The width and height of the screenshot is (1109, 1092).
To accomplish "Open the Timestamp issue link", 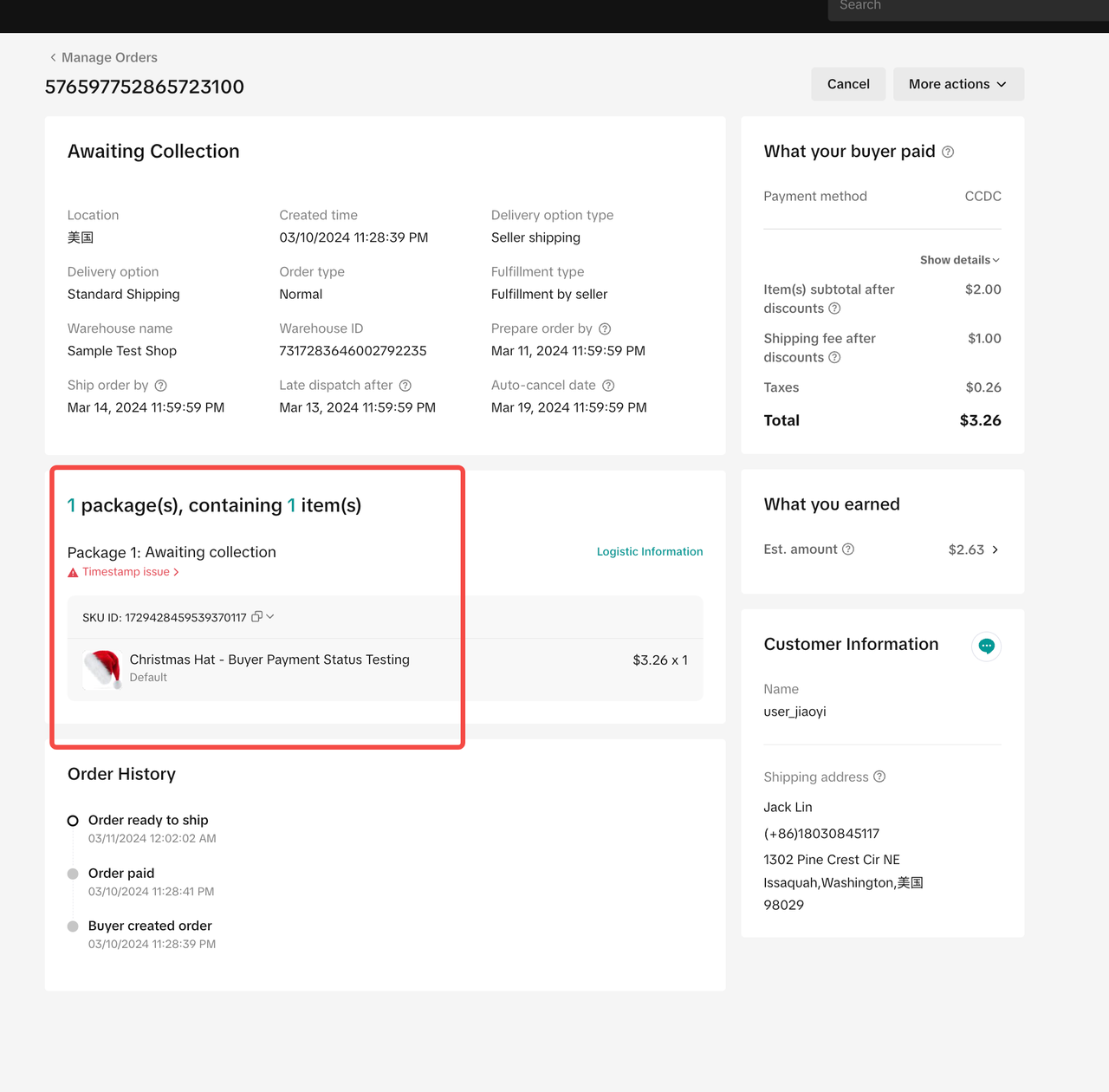I will coord(126,572).
